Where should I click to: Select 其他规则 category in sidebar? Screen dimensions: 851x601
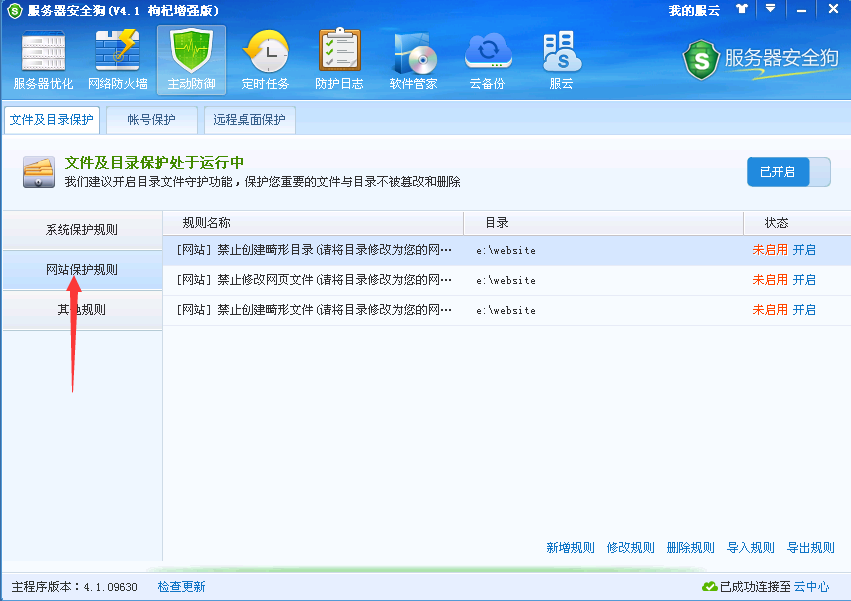click(82, 310)
